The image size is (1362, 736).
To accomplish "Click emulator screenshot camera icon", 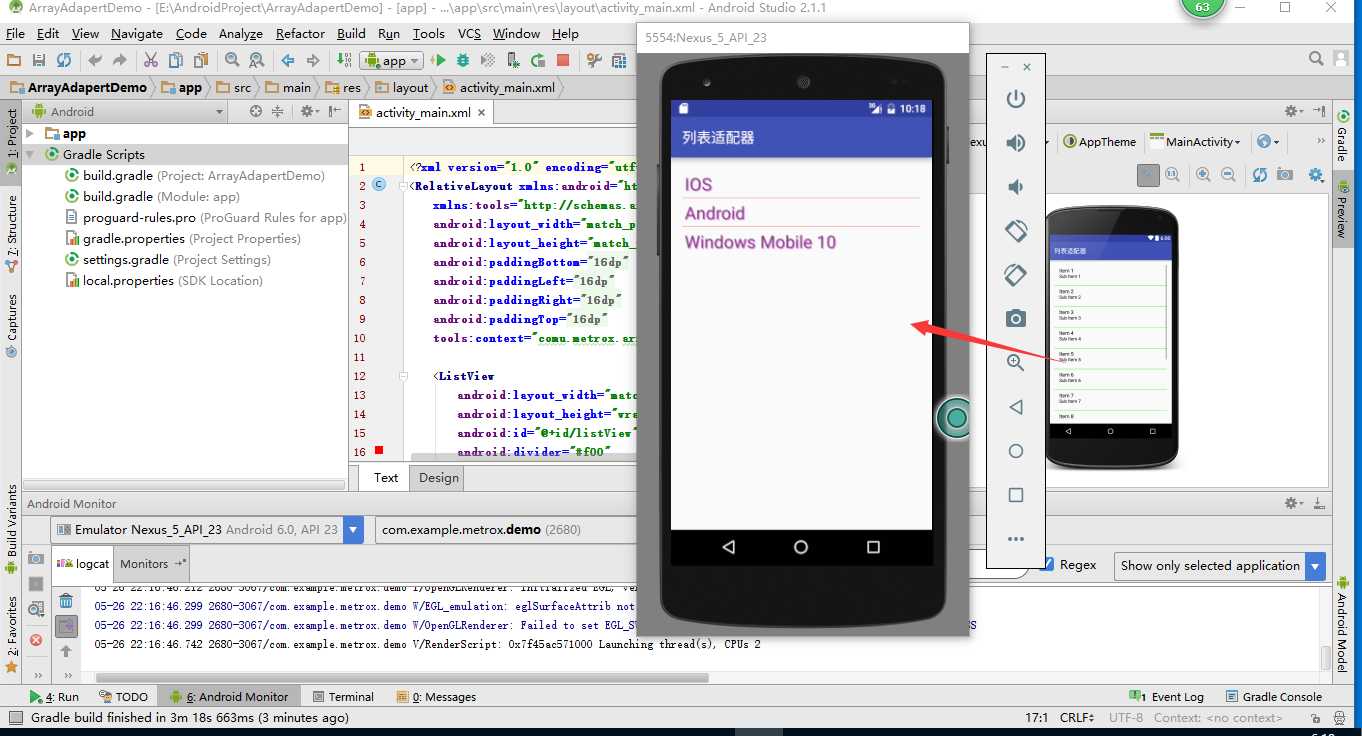I will pos(1015,319).
